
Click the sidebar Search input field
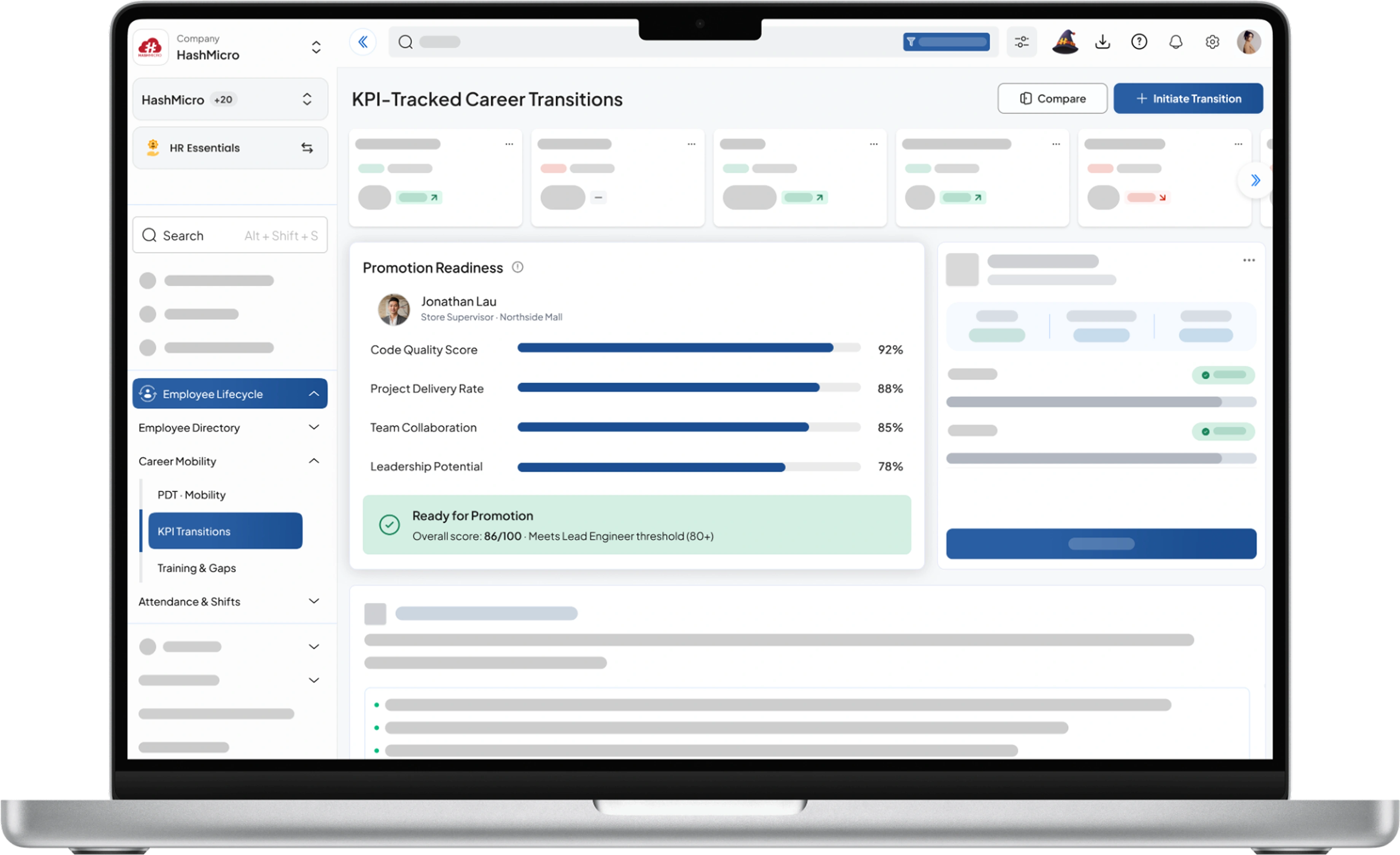[x=230, y=235]
